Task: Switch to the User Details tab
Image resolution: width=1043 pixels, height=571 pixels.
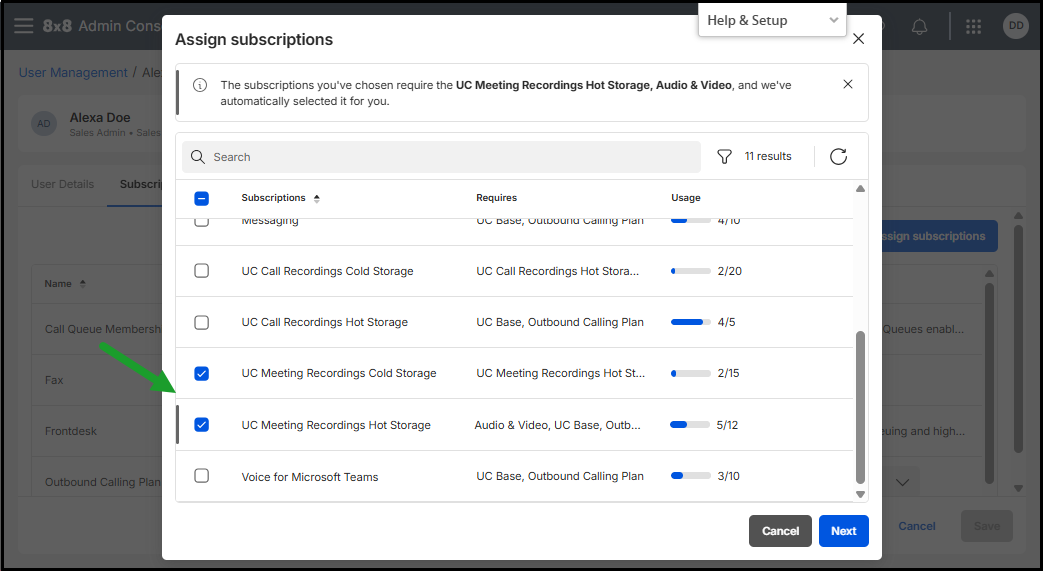Action: coord(63,184)
